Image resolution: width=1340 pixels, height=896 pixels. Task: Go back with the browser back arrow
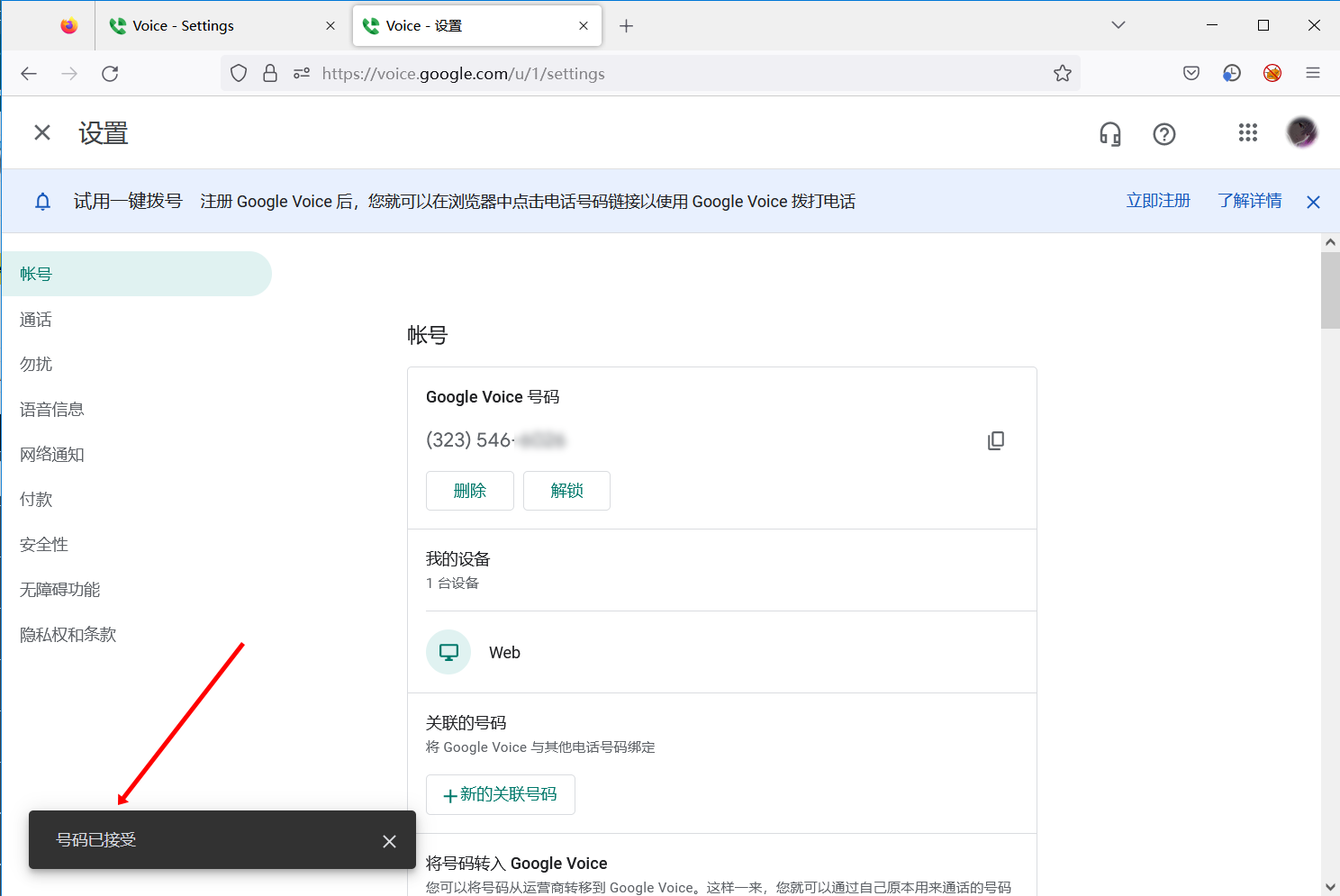pyautogui.click(x=29, y=74)
